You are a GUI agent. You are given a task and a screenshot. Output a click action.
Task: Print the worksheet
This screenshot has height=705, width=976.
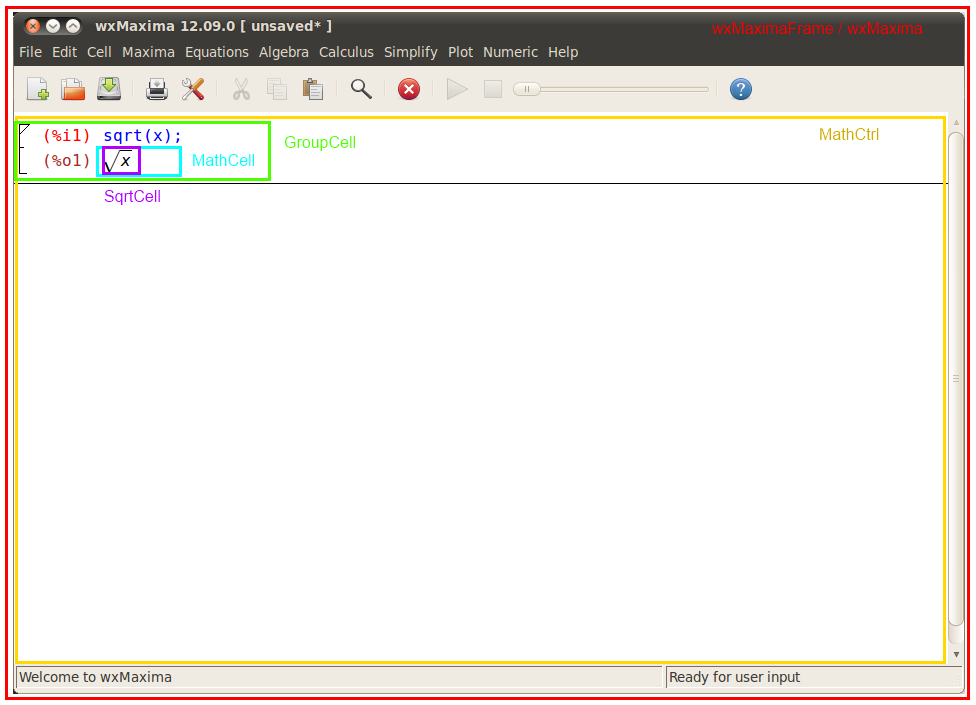tap(156, 89)
